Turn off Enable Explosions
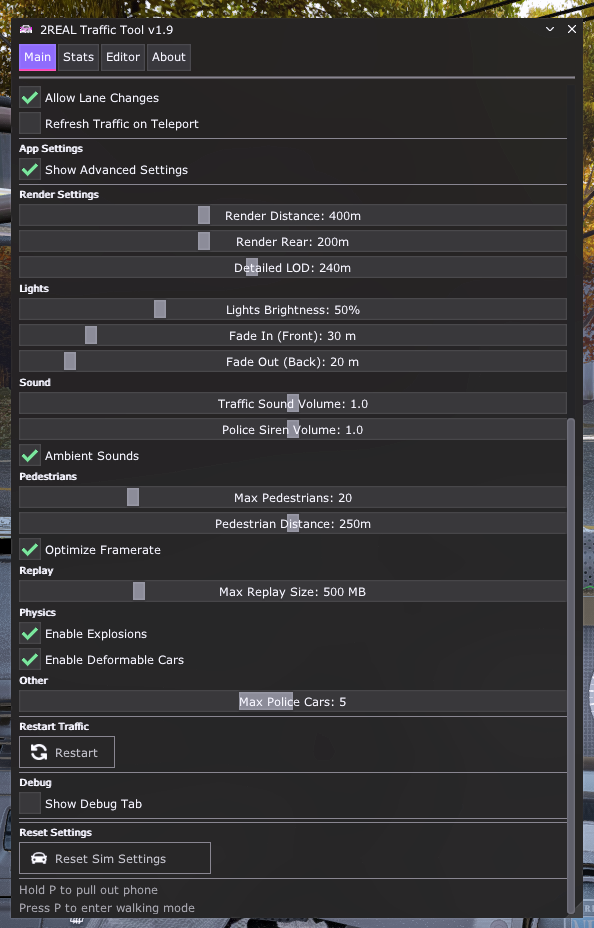 pyautogui.click(x=29, y=633)
